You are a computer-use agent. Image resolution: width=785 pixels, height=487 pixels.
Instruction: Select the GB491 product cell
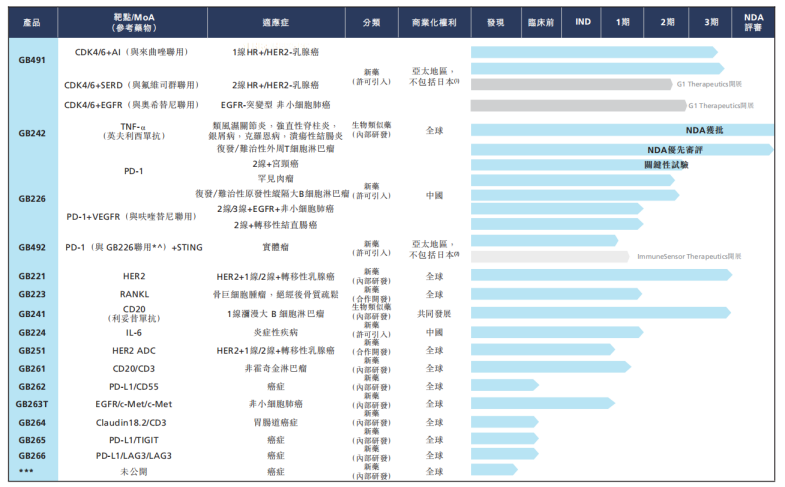click(31, 61)
